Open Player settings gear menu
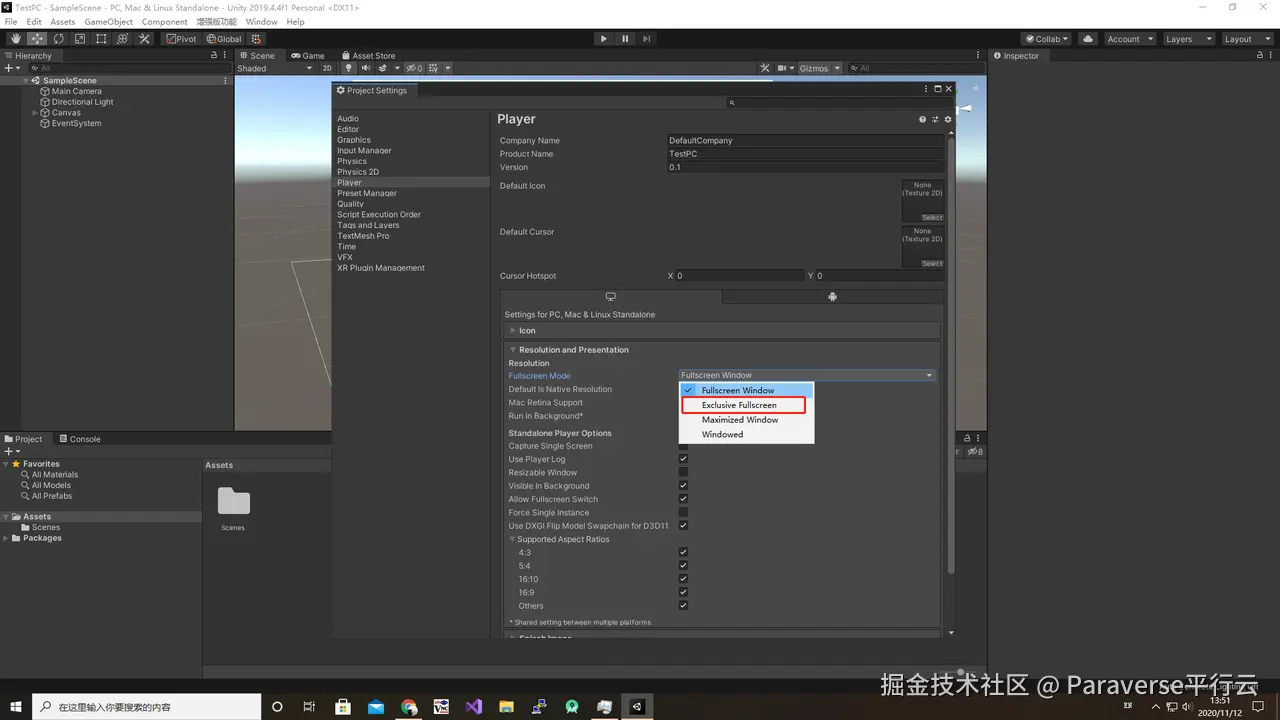Image resolution: width=1280 pixels, height=720 pixels. coord(948,119)
